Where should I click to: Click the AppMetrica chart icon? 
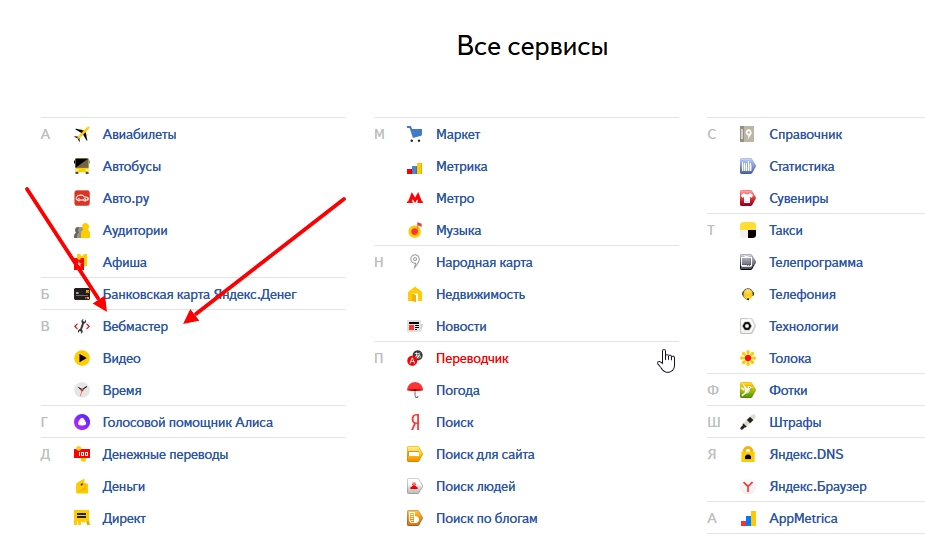point(747,519)
